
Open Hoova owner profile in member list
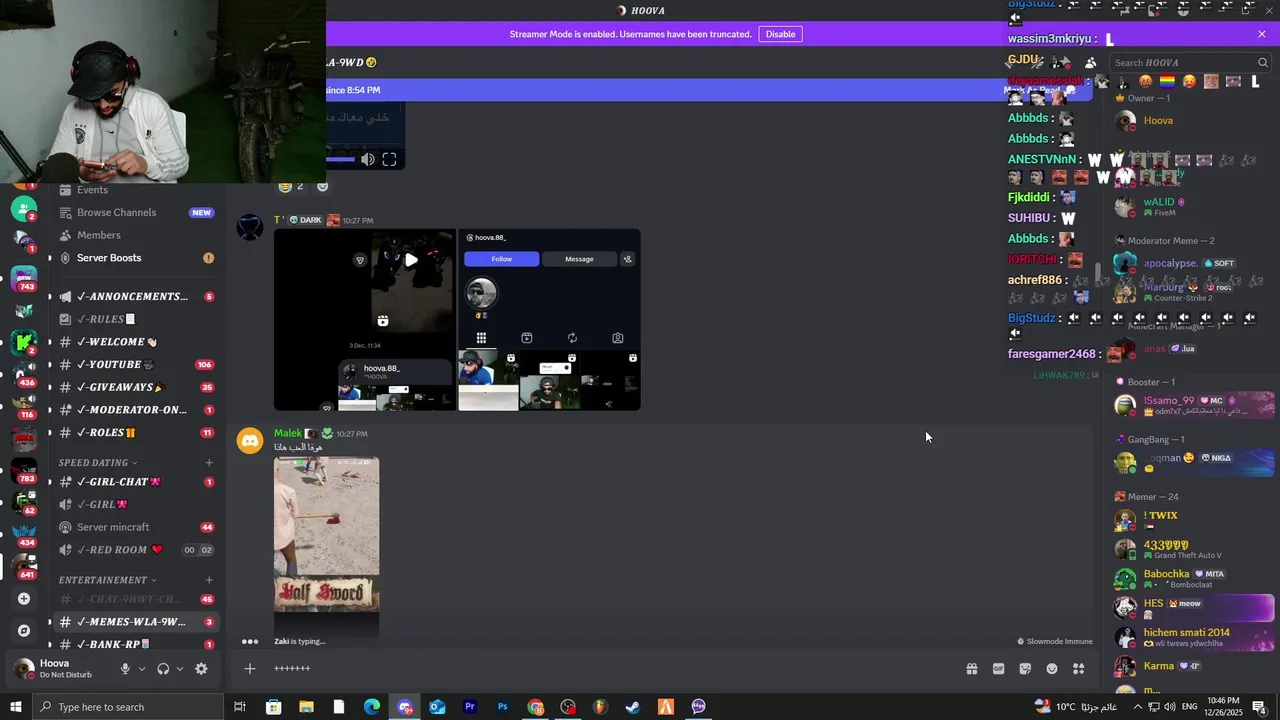[1190, 121]
